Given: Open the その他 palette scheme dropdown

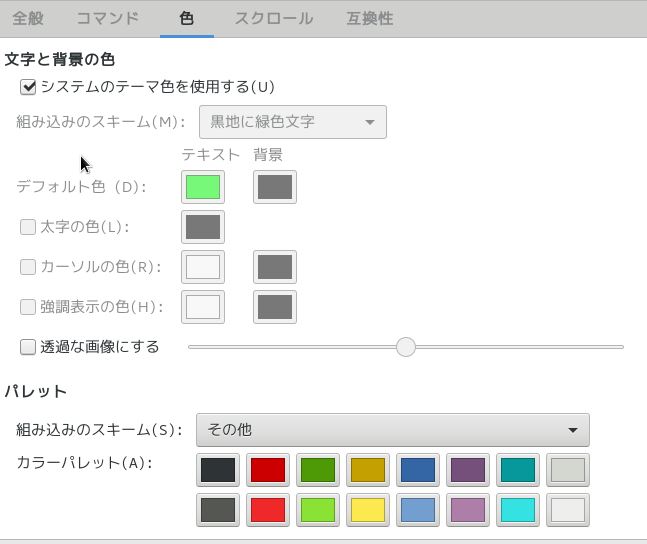Looking at the screenshot, I should 393,430.
